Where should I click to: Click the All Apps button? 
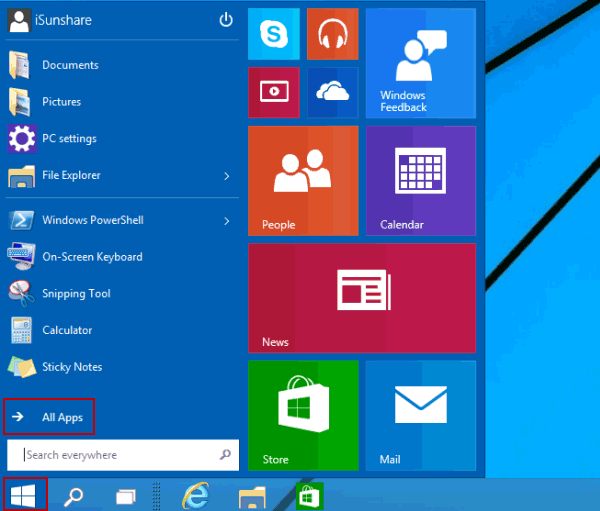coord(49,416)
